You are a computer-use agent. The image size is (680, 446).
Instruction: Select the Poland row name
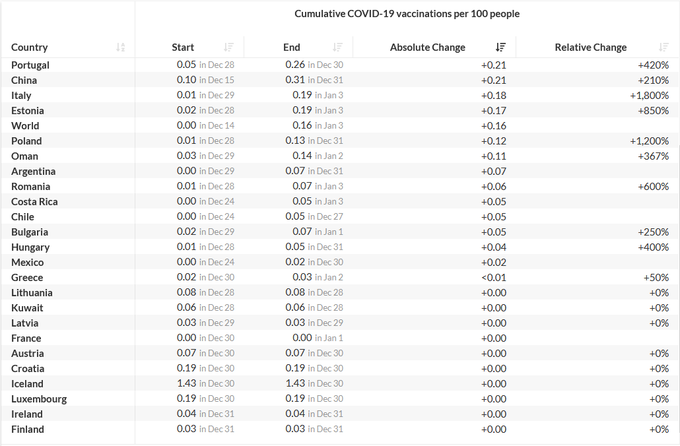26,141
